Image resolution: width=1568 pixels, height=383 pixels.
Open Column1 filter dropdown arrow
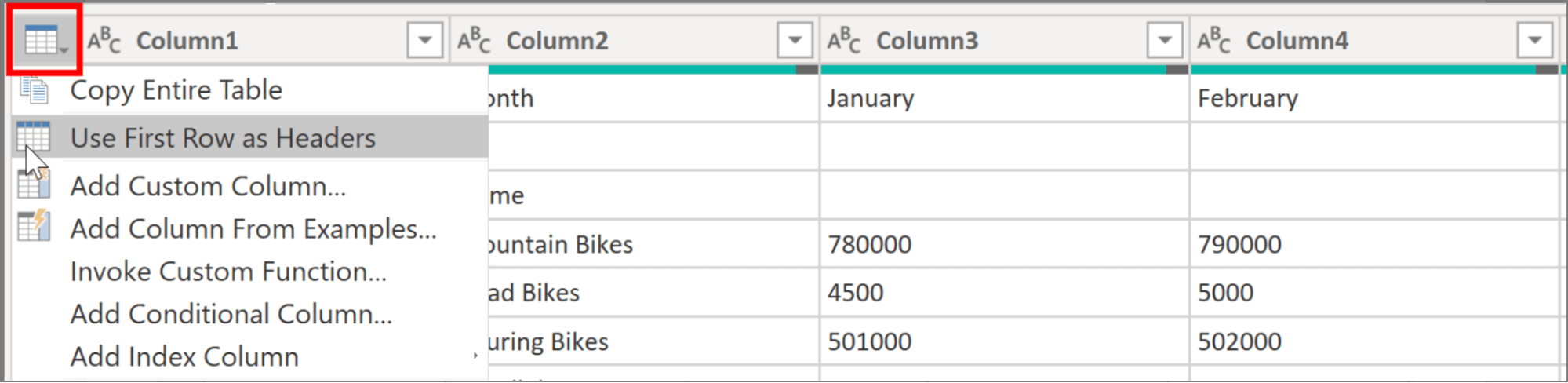coord(425,40)
